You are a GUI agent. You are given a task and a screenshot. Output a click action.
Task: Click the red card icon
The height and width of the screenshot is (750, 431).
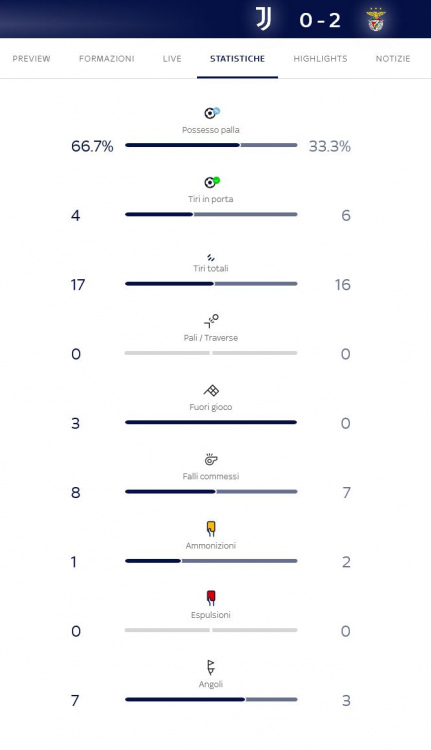tap(211, 598)
